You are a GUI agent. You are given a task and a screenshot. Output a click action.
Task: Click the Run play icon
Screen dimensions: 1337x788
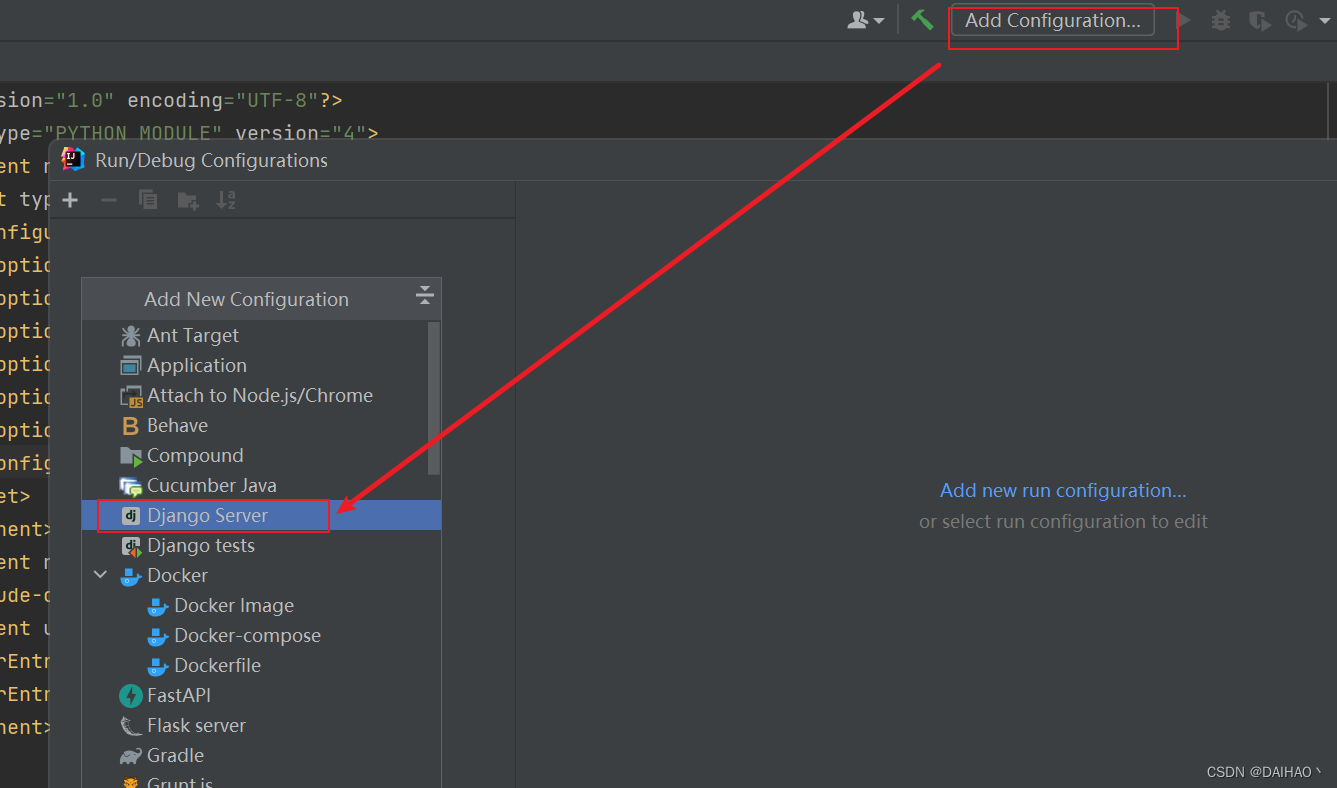(x=1184, y=20)
